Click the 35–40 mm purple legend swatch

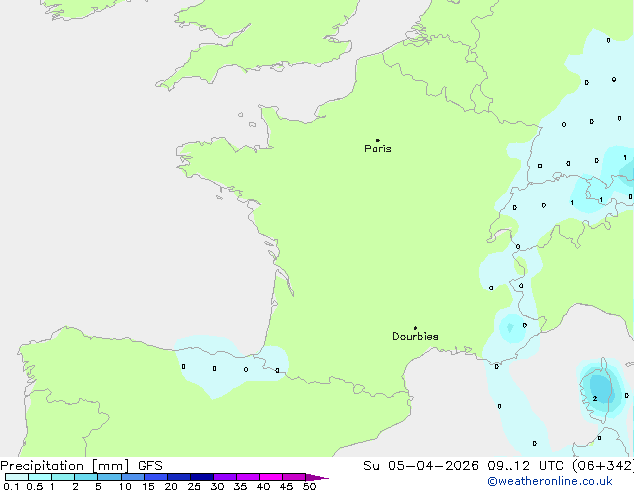pyautogui.click(x=248, y=477)
